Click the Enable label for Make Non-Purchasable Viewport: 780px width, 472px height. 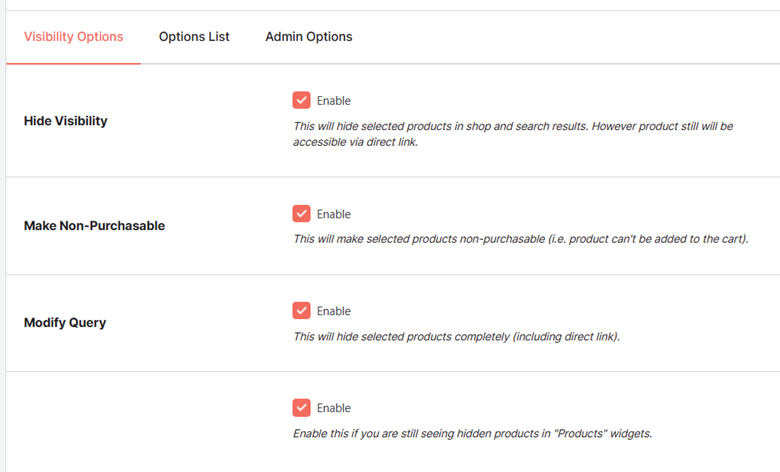334,214
